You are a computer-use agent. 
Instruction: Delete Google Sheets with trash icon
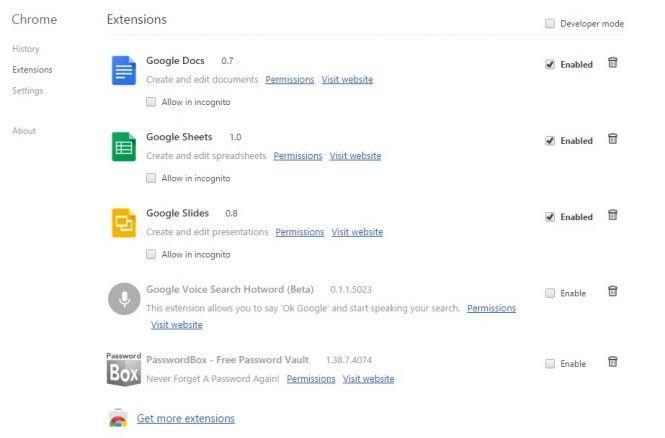coord(613,139)
